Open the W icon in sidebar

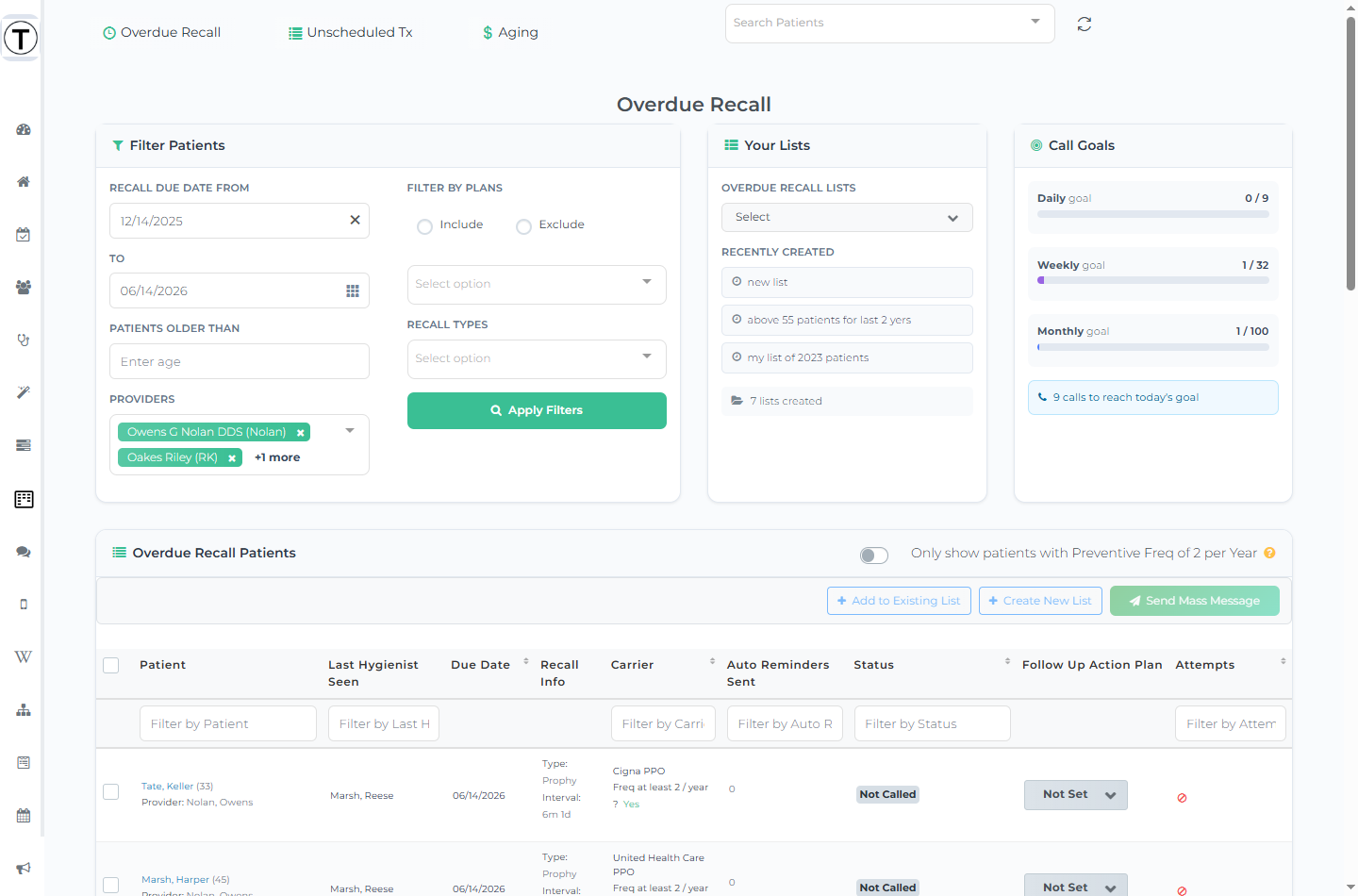(24, 657)
